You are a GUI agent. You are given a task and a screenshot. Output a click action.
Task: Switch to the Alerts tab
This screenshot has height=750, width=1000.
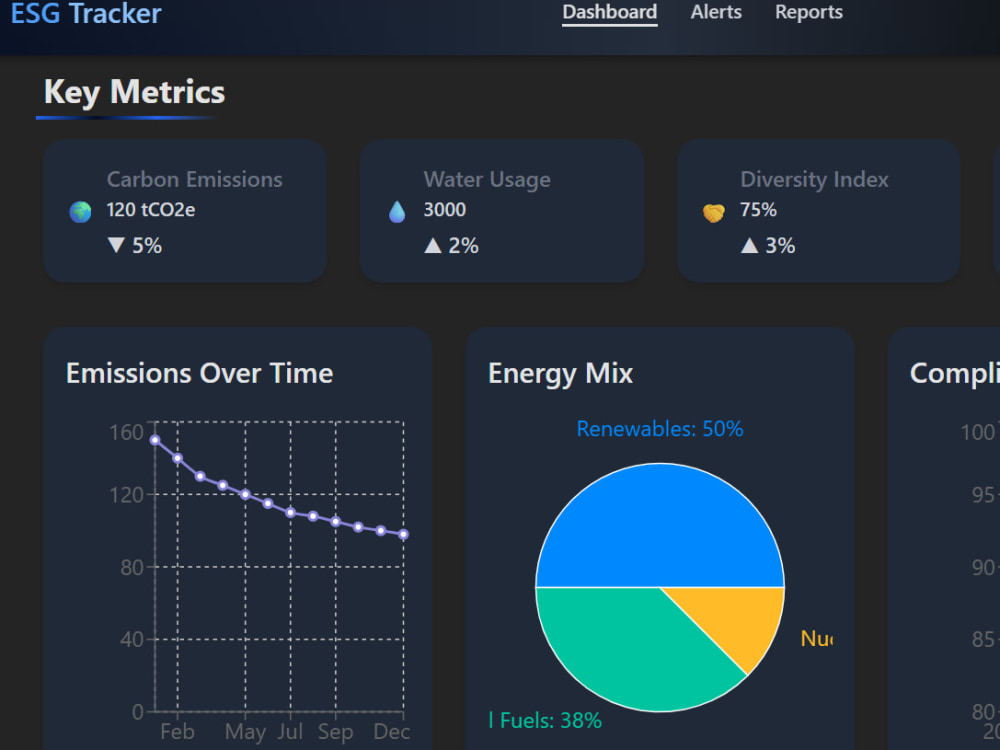point(716,12)
